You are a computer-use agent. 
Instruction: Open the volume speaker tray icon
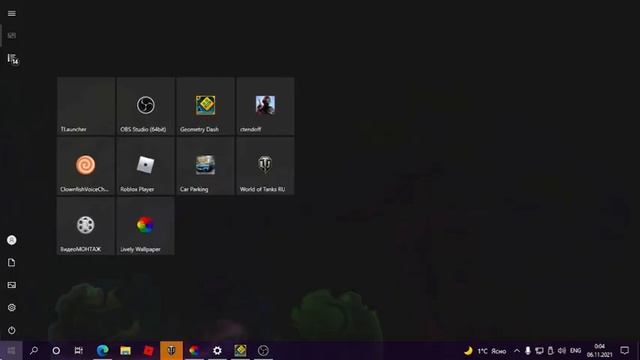[562, 351]
